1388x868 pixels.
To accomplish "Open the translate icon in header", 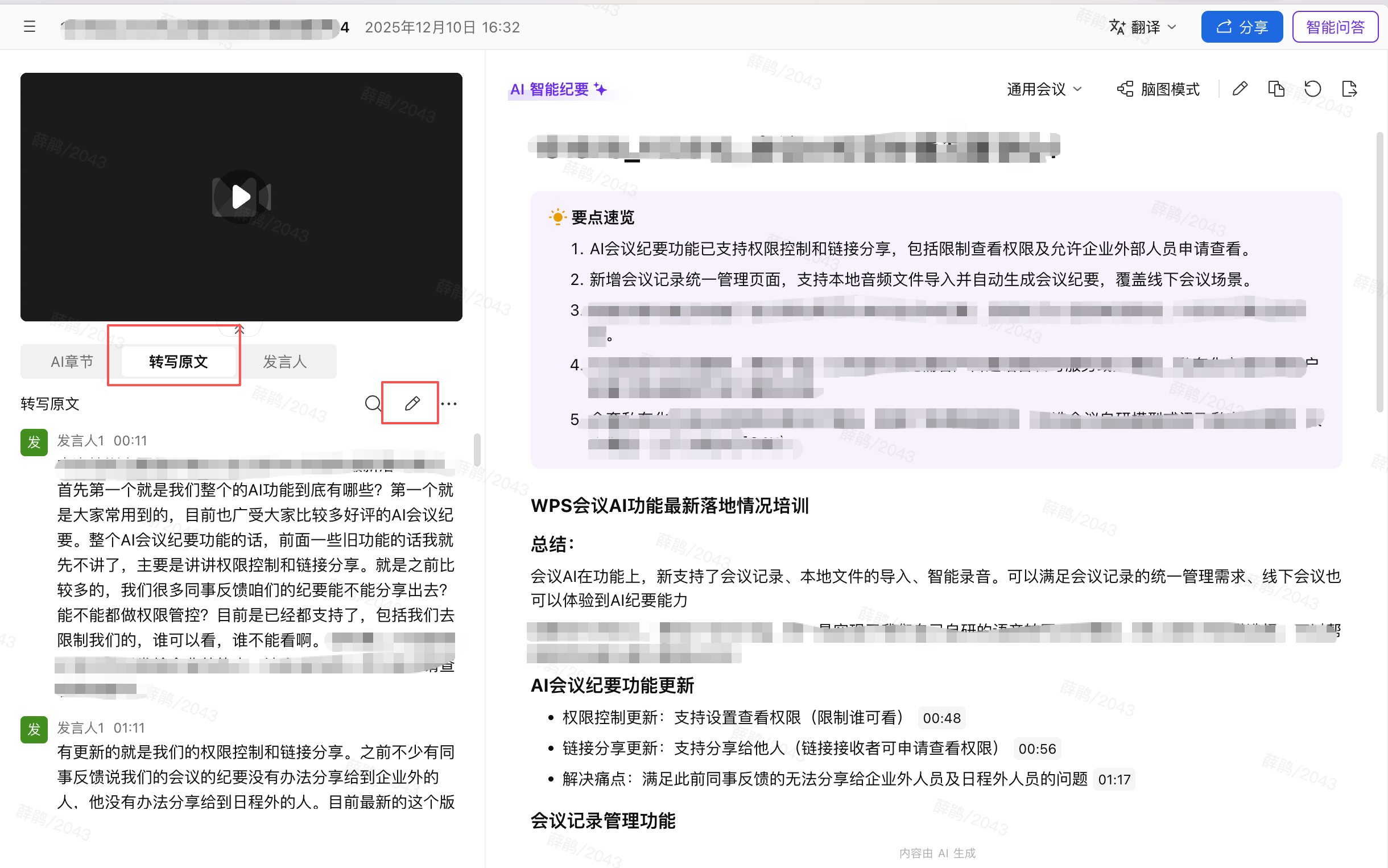I will [x=1117, y=27].
